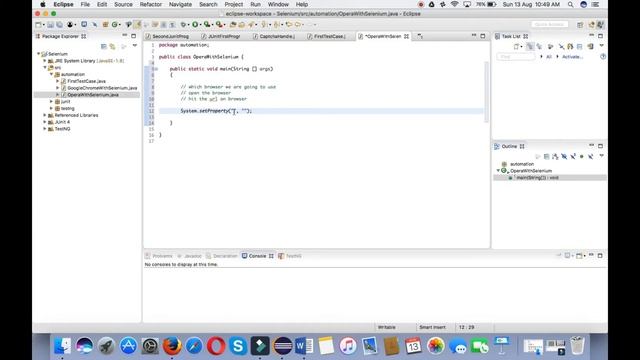Screen dimensions: 640x360
Task: Open the Refactor menu
Action: [x=151, y=4]
